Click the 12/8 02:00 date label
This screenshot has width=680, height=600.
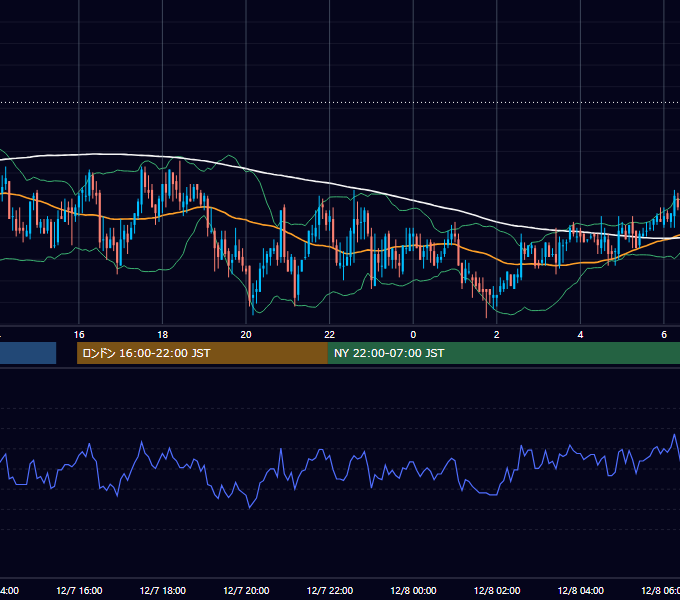[497, 591]
